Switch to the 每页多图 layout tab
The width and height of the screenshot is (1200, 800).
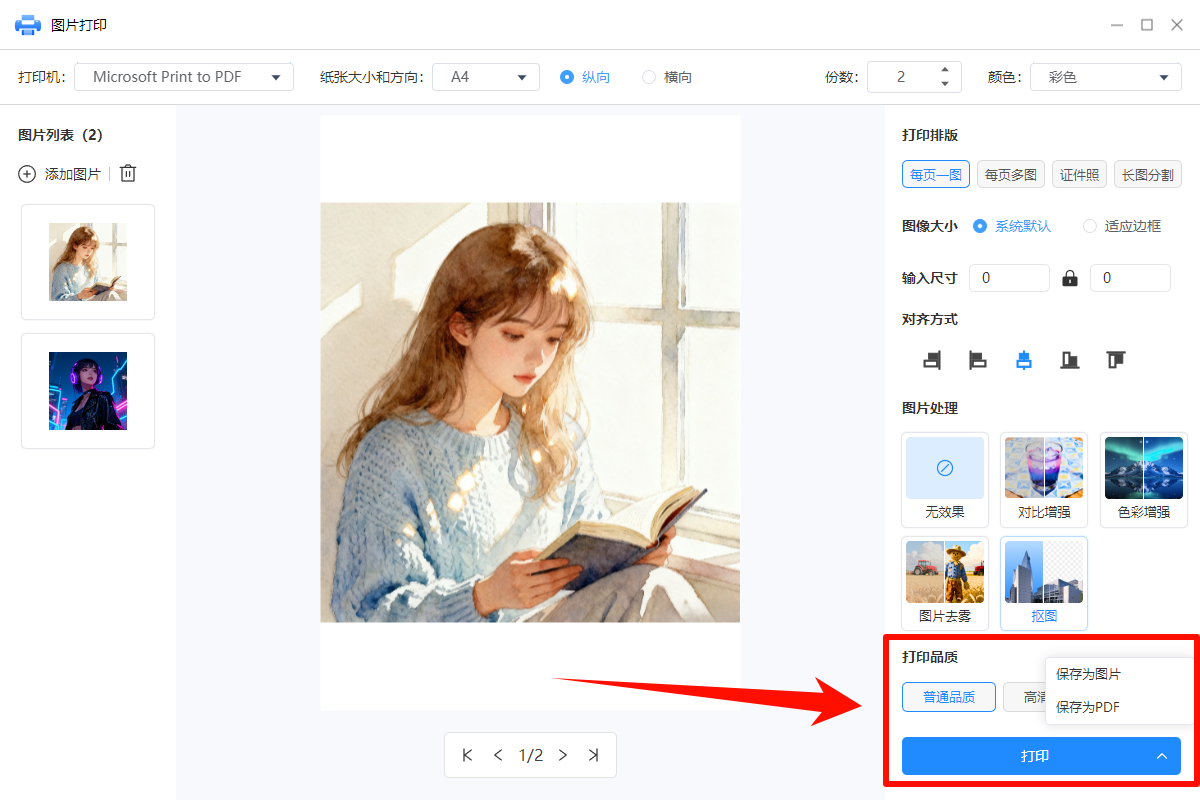[1010, 173]
